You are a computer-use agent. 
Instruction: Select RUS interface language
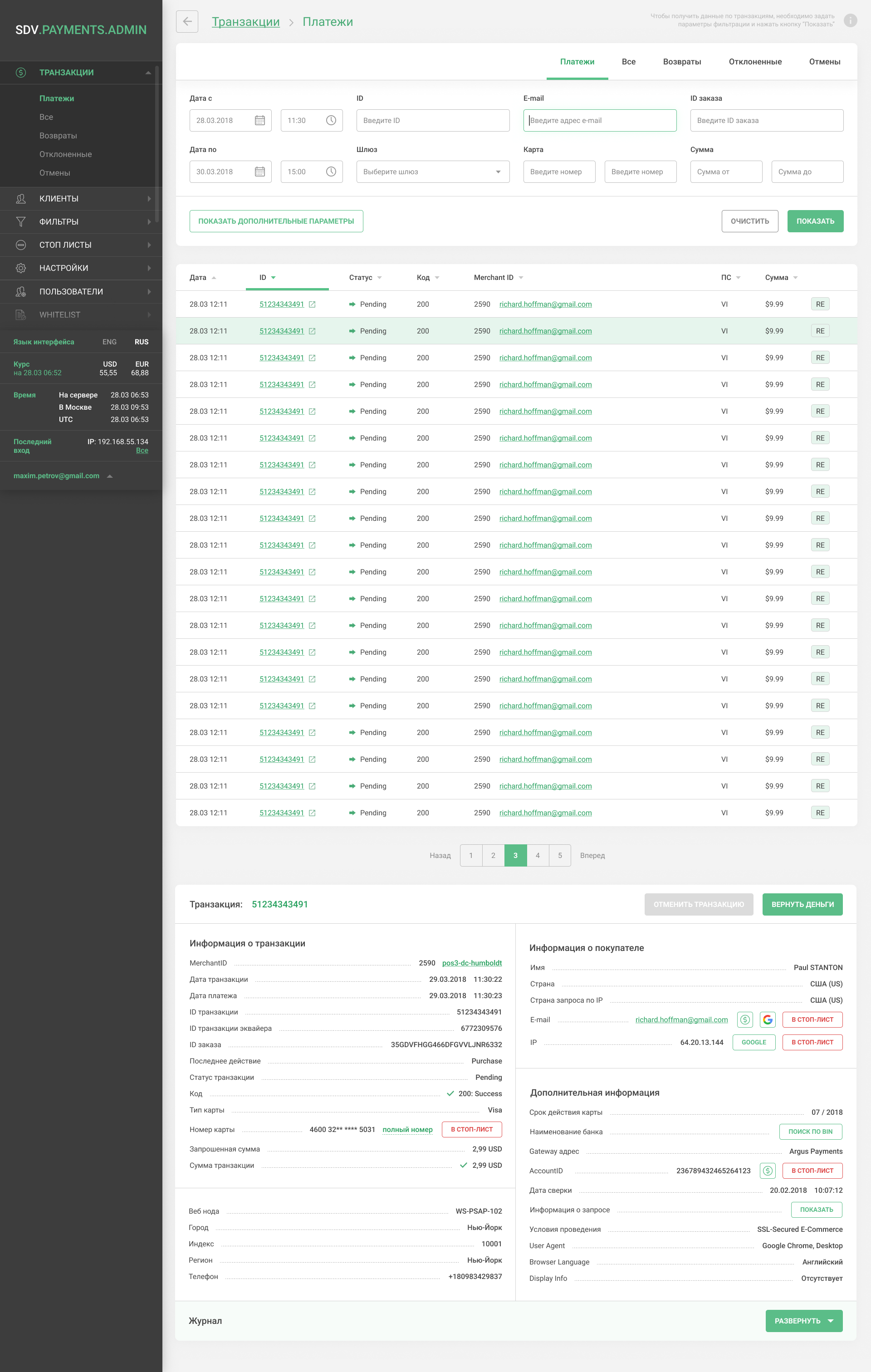[x=141, y=342]
